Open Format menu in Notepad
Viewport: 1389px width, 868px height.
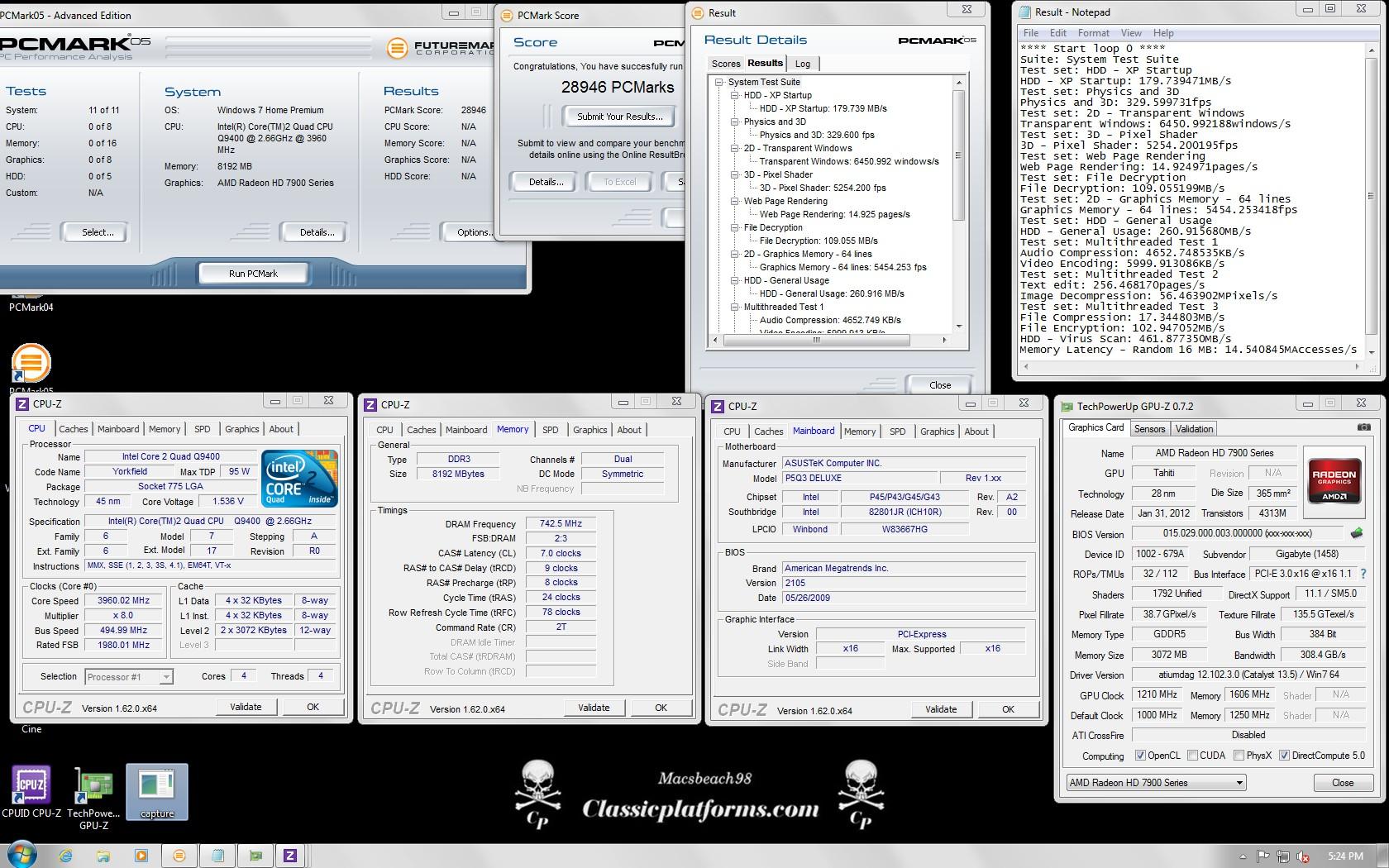1093,33
